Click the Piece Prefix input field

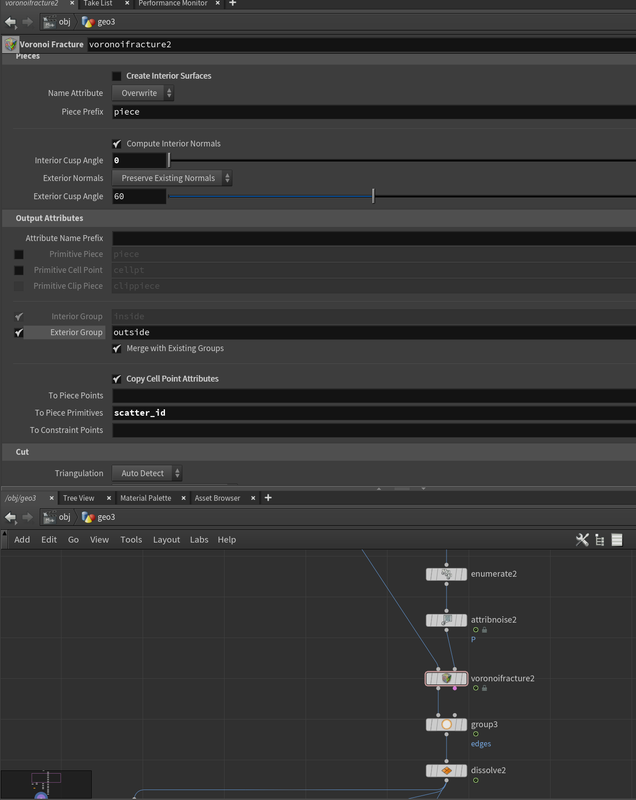pos(374,112)
